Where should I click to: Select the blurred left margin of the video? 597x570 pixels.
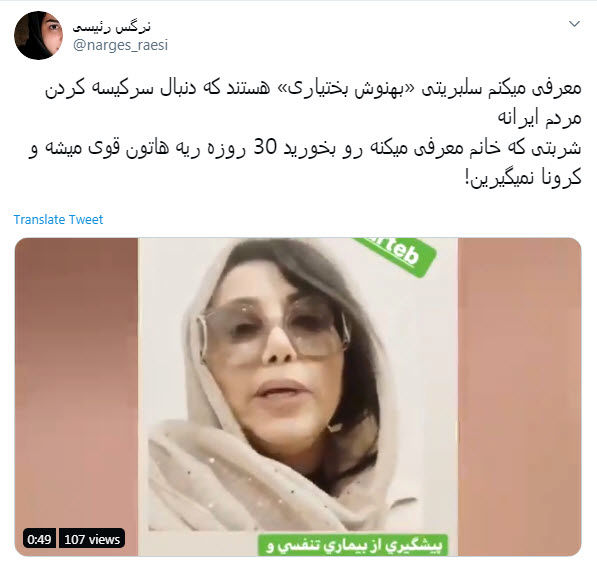pos(77,397)
